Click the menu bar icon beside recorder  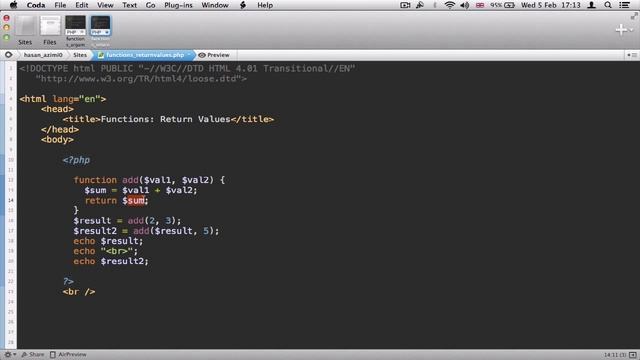point(420,5)
